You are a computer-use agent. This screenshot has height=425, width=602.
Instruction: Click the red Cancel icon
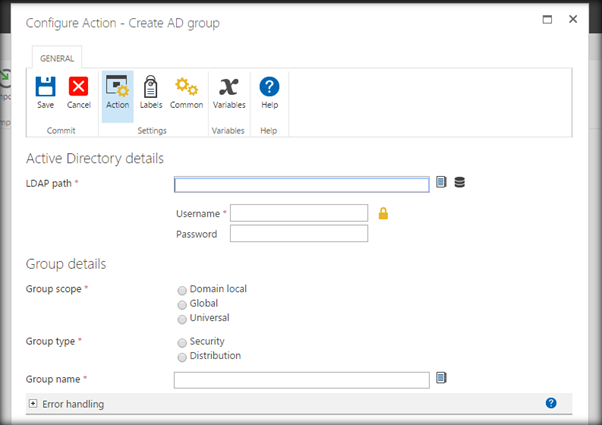coord(79,90)
